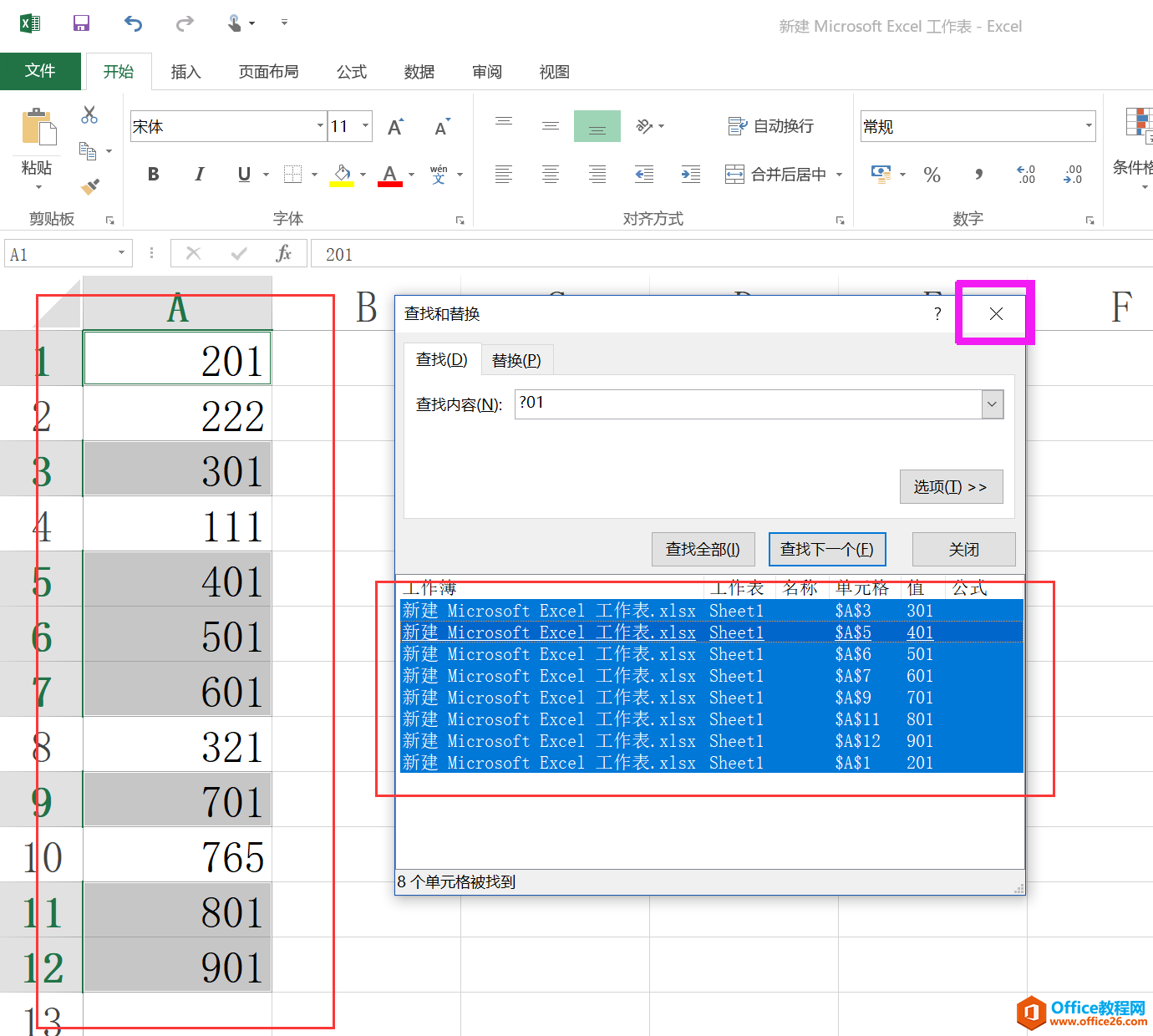
Task: Expand fill color dropdown arrow
Action: (363, 175)
